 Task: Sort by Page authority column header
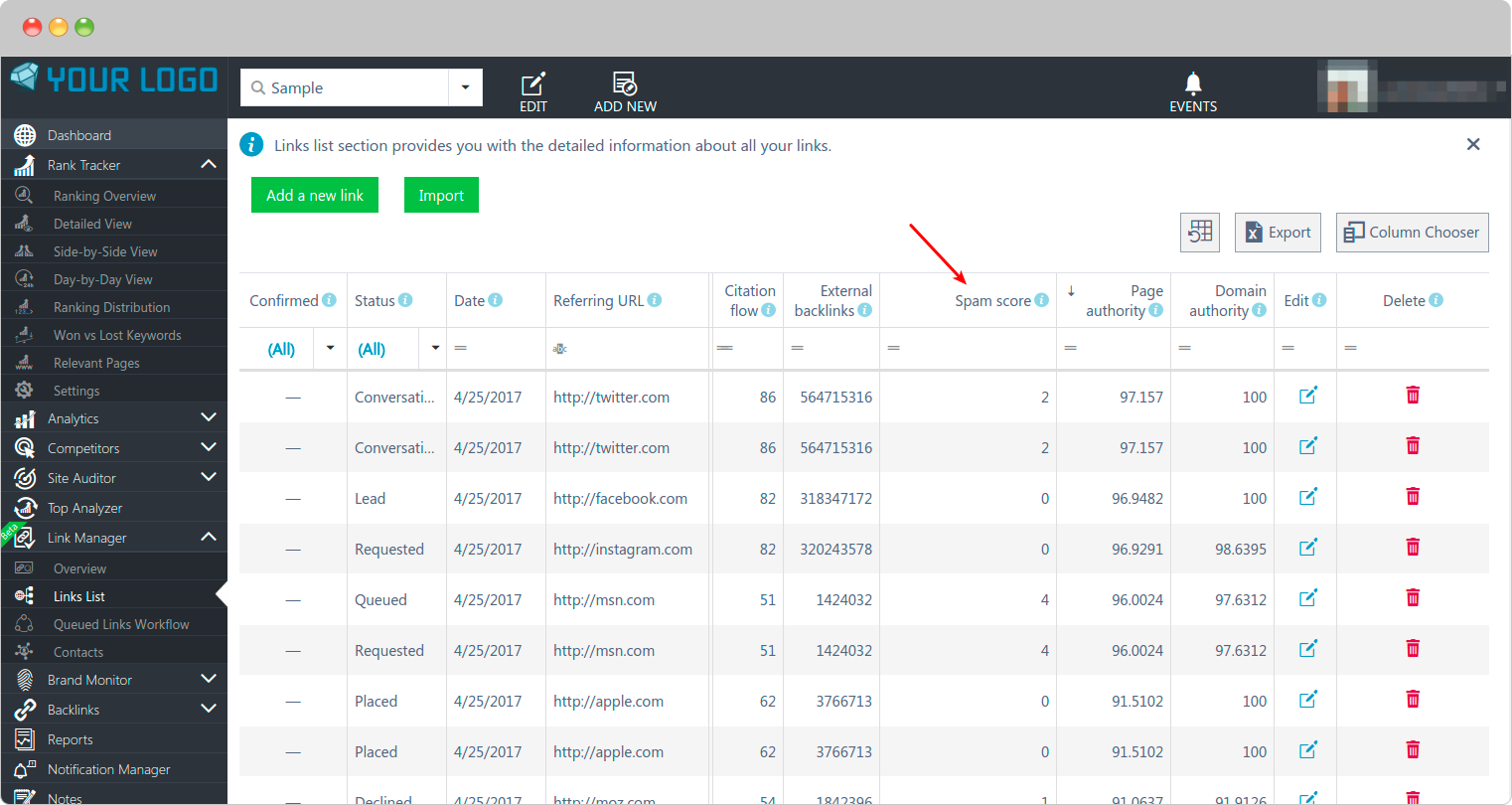click(x=1114, y=300)
